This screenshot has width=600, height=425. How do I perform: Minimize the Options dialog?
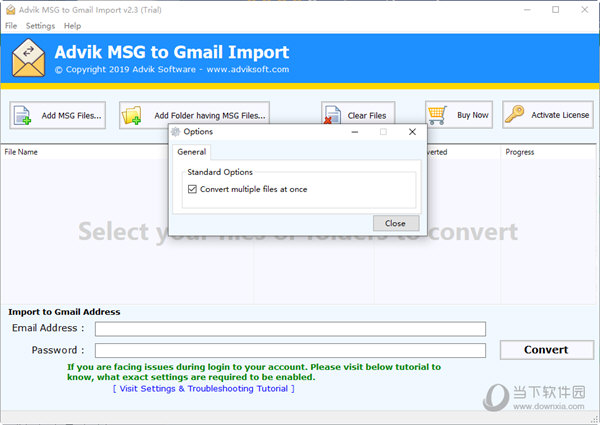pos(355,132)
